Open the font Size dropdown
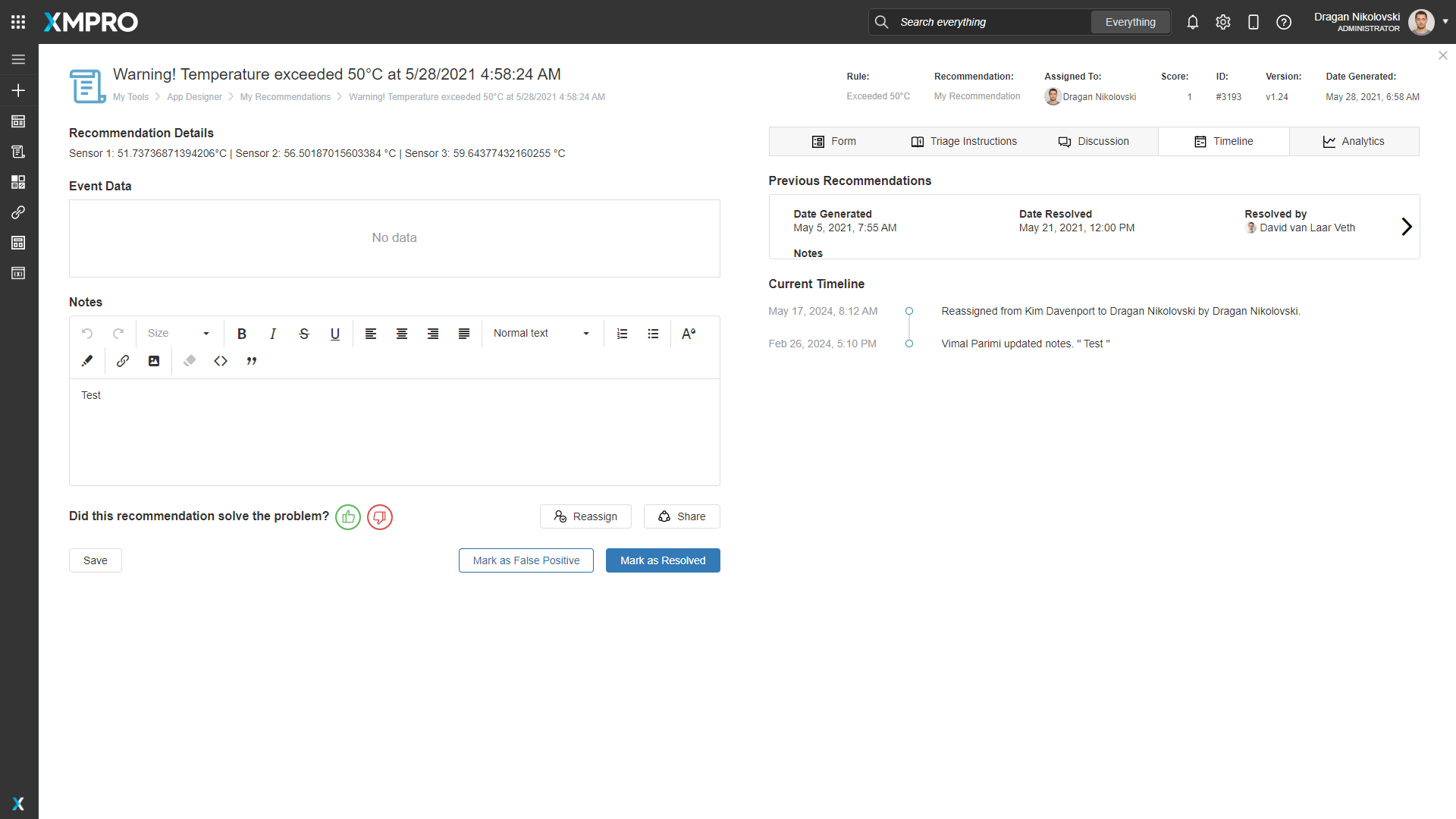1456x819 pixels. 179,334
